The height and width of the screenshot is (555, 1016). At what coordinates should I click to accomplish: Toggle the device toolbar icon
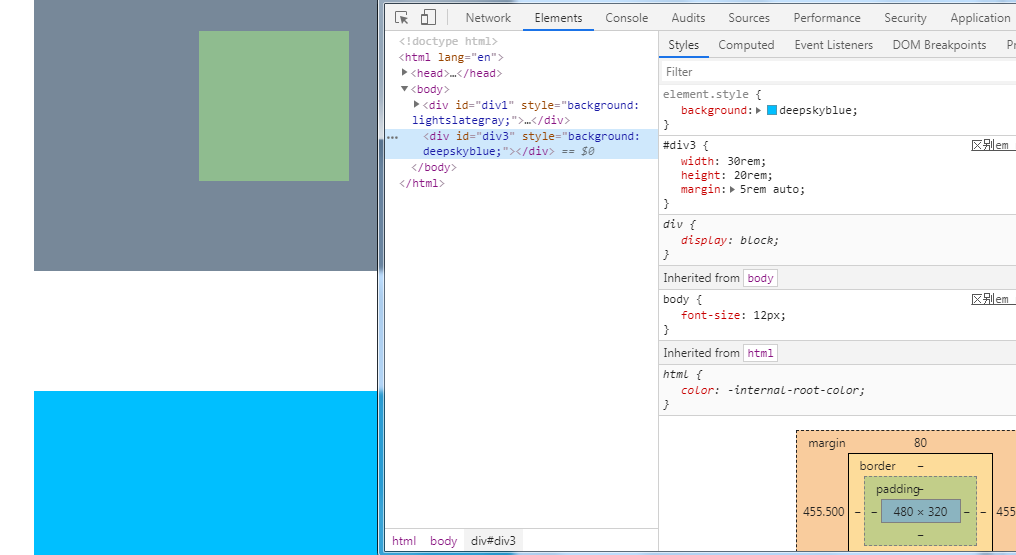pyautogui.click(x=428, y=17)
